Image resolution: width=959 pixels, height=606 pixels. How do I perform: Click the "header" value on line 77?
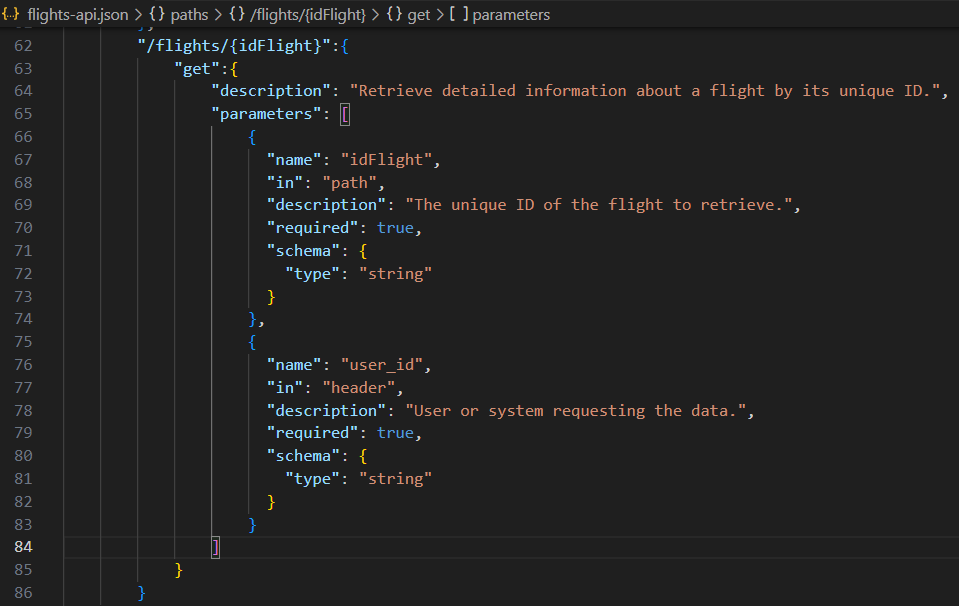(x=358, y=388)
